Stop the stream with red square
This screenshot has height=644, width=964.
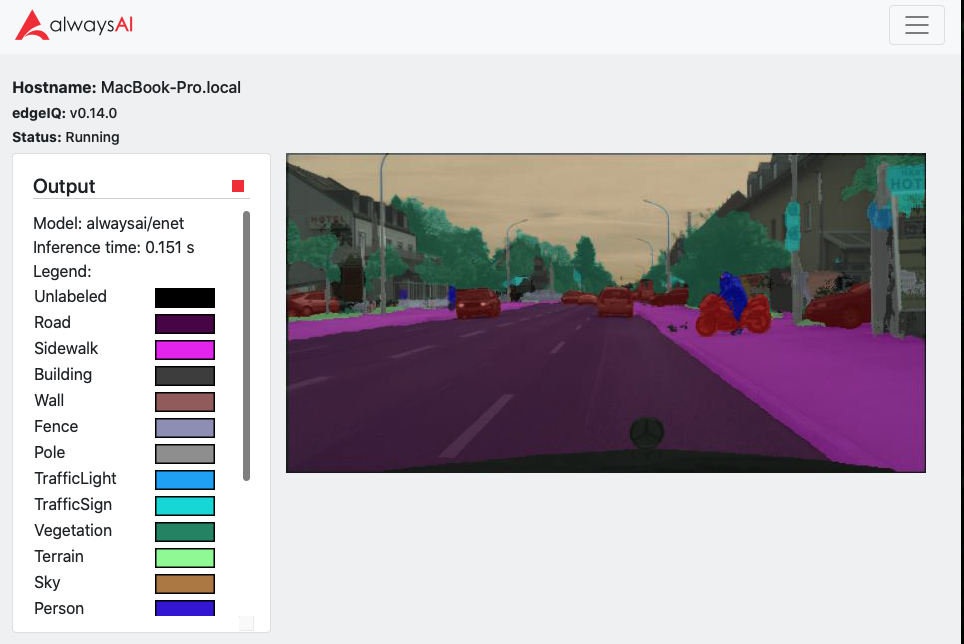pyautogui.click(x=238, y=186)
